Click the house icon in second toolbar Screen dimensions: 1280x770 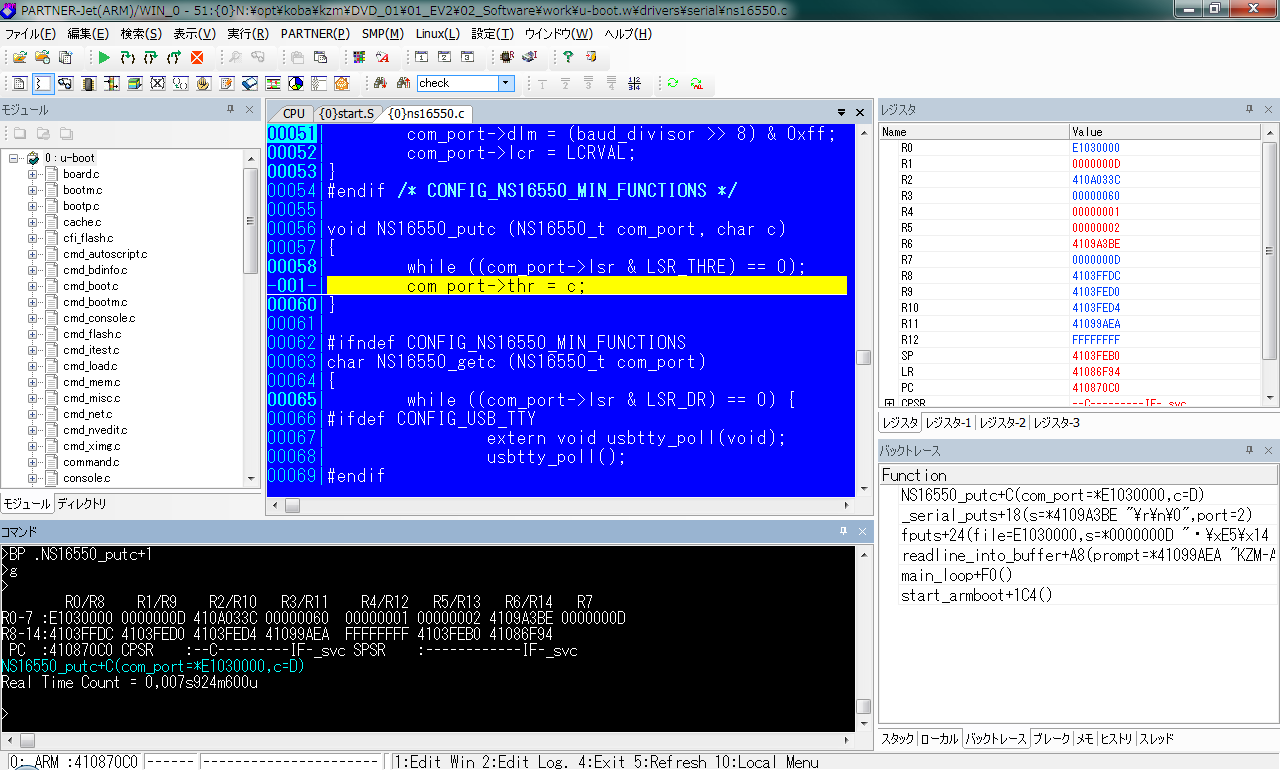[x=342, y=84]
